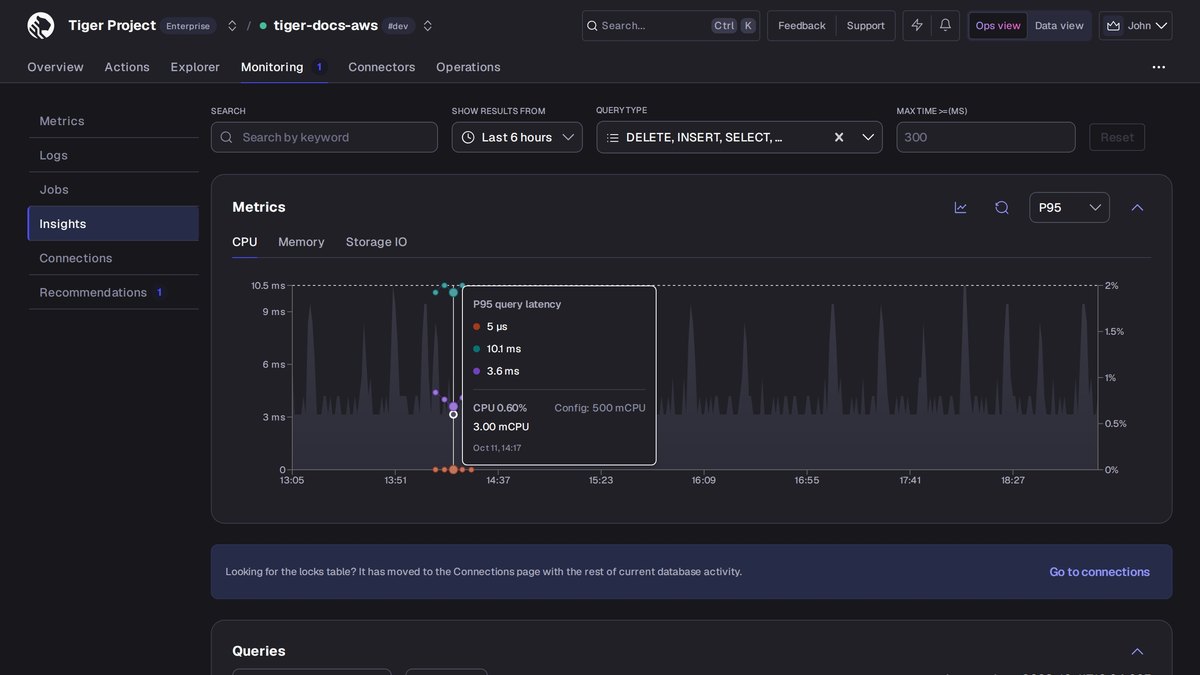The width and height of the screenshot is (1200, 675).
Task: Go to the Overview tab
Action: point(55,67)
